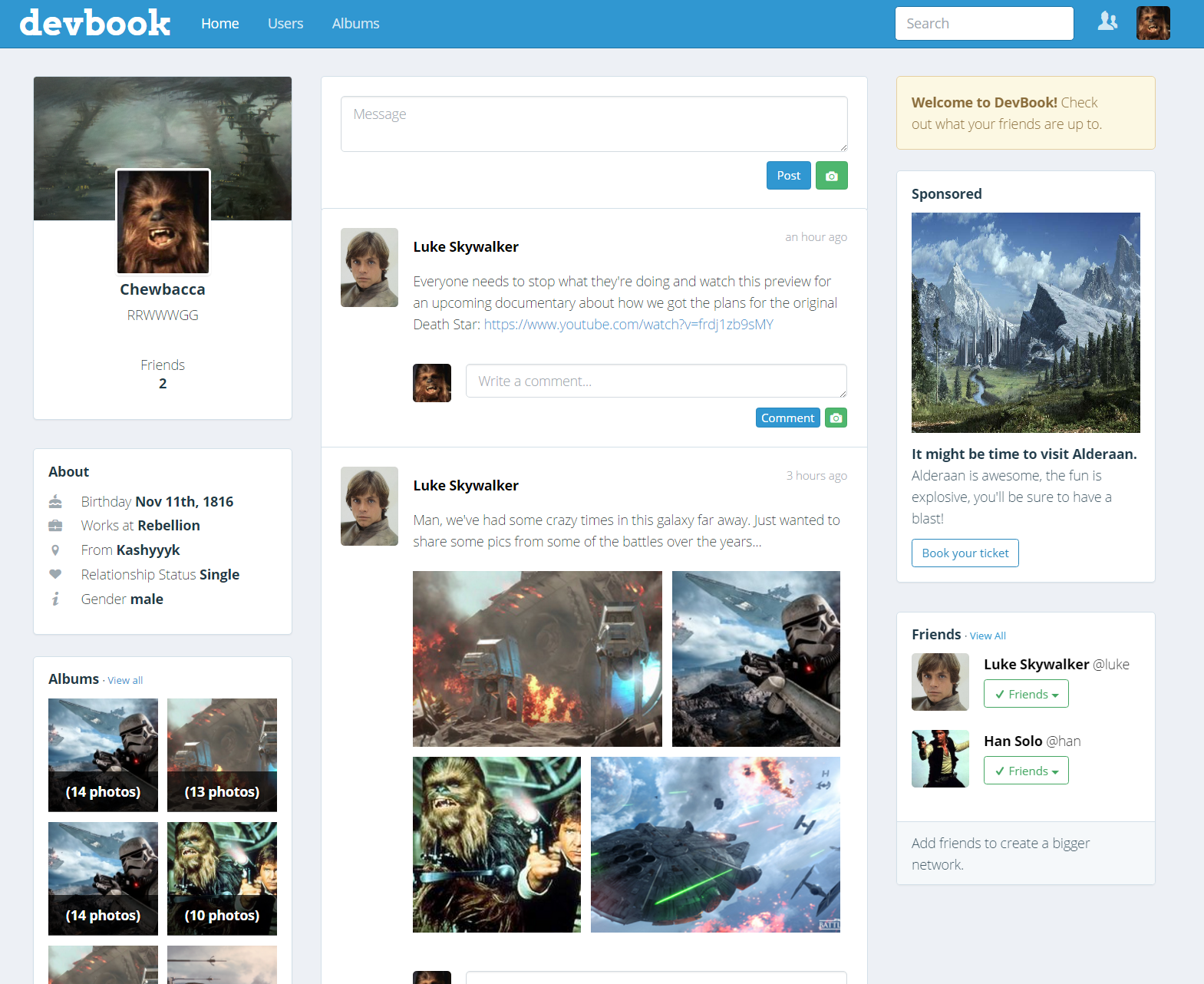The image size is (1204, 984).
Task: Click the 'an hour ago' timestamp
Action: tap(816, 237)
